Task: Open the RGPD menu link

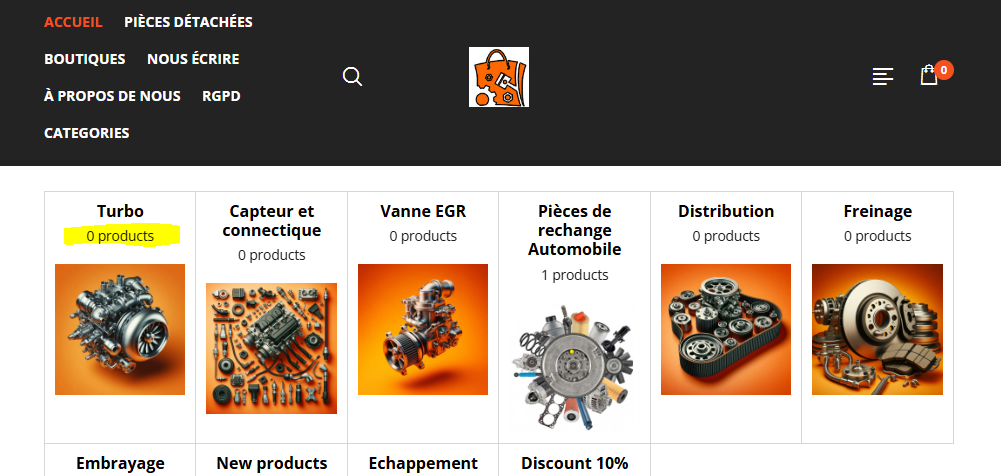Action: (x=222, y=96)
